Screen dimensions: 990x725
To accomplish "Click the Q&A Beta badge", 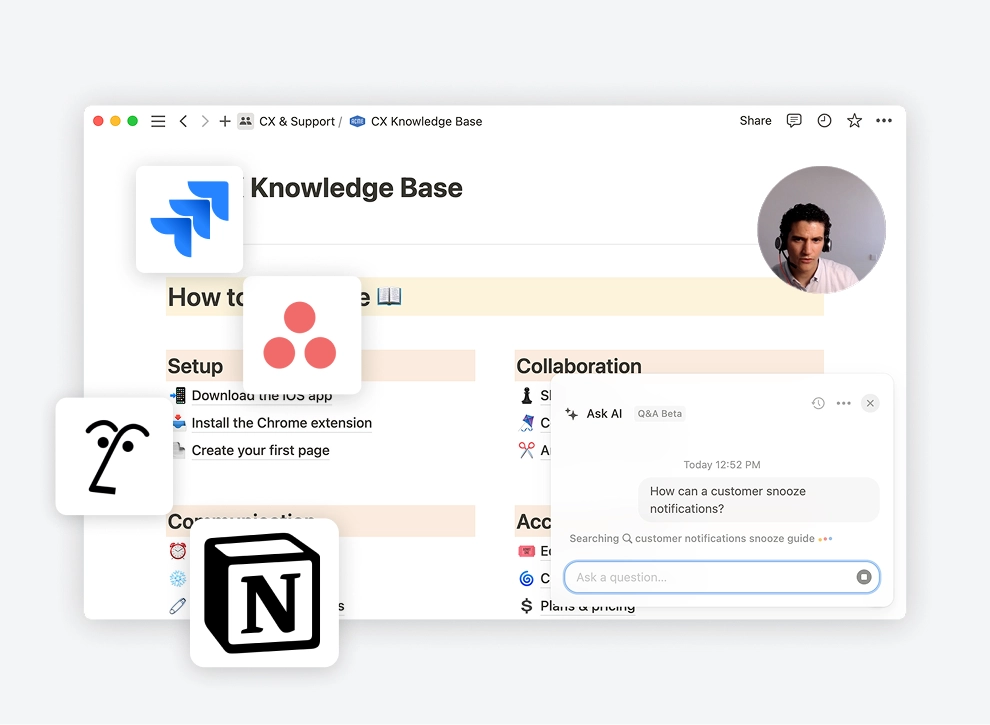I will coord(660,414).
